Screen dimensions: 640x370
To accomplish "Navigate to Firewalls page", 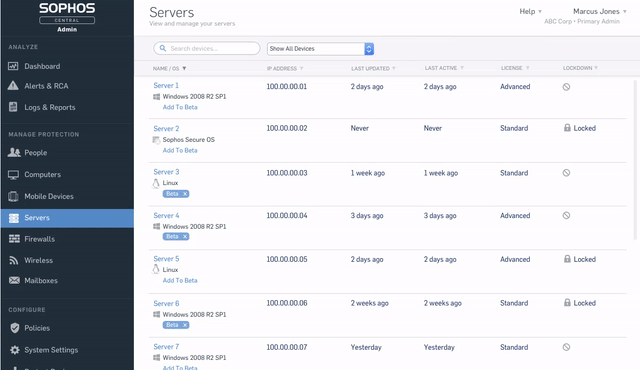I will [x=39, y=239].
